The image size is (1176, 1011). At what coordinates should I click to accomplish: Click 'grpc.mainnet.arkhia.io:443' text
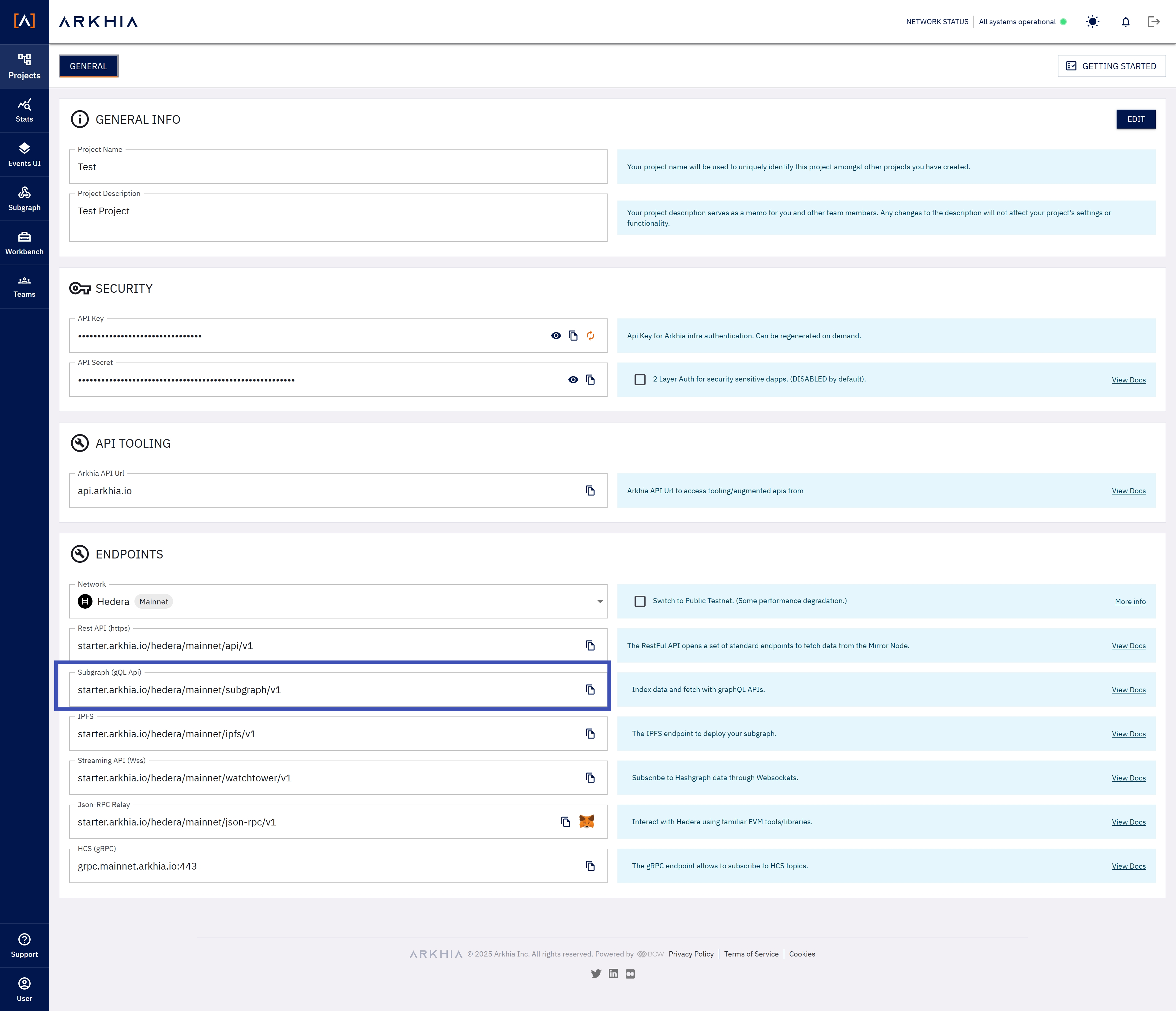tap(137, 866)
